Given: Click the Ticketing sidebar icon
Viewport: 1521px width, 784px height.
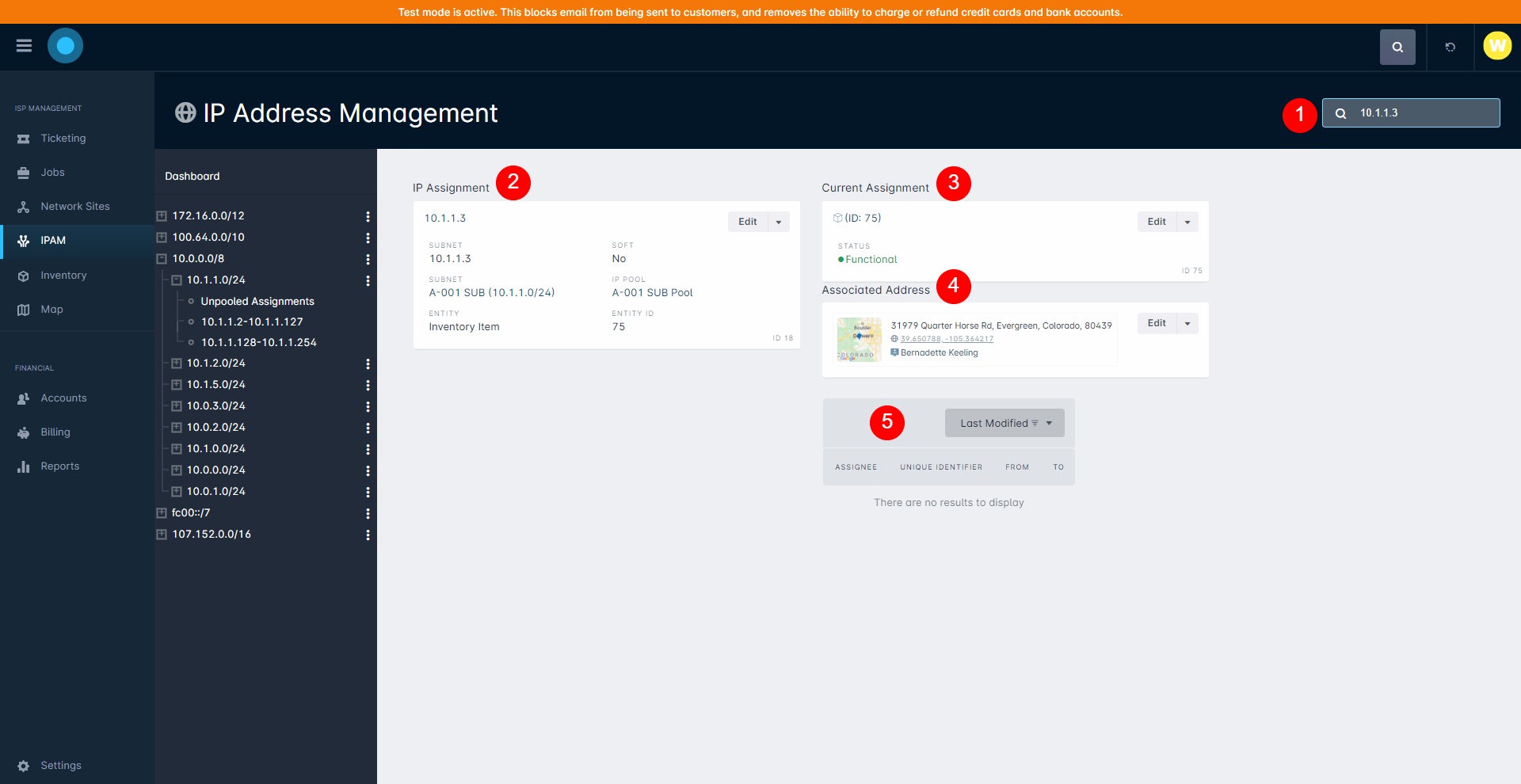Looking at the screenshot, I should pyautogui.click(x=24, y=139).
